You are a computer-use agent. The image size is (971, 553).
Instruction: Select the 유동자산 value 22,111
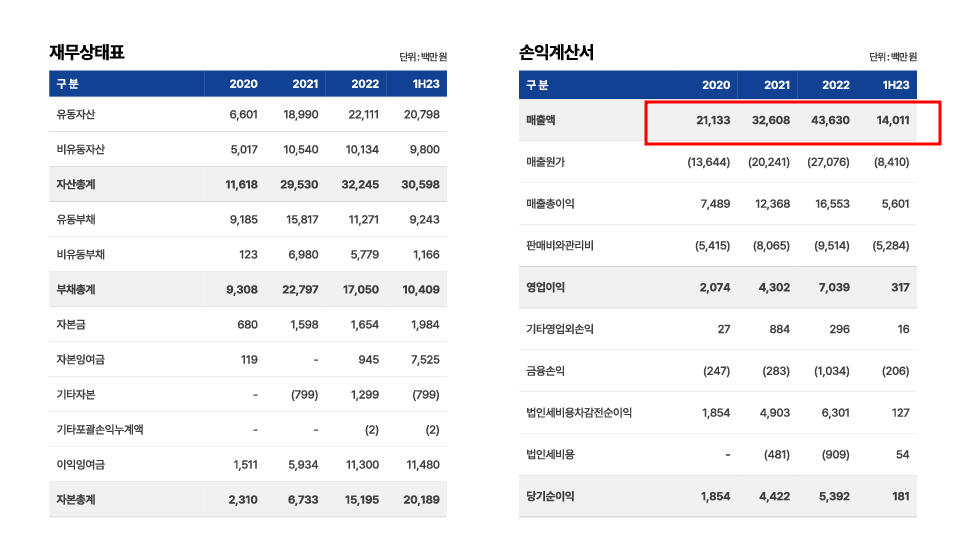(364, 115)
